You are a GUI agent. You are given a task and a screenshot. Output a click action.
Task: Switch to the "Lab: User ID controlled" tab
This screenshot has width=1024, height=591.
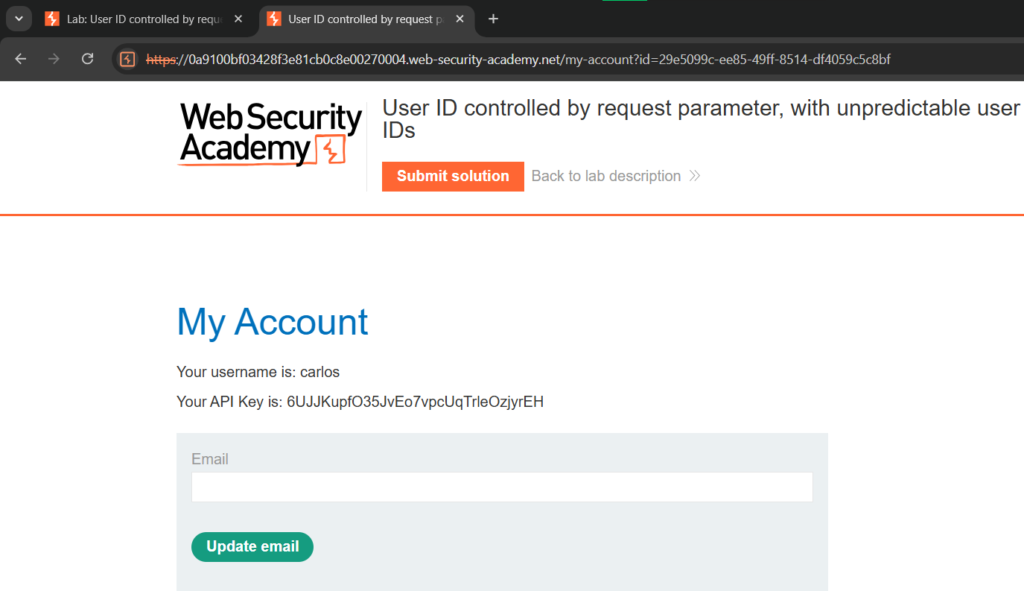(x=145, y=19)
